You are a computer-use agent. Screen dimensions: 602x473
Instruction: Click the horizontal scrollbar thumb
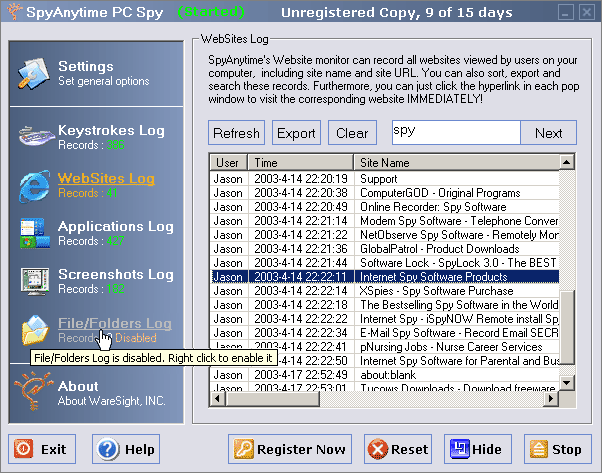tap(272, 399)
